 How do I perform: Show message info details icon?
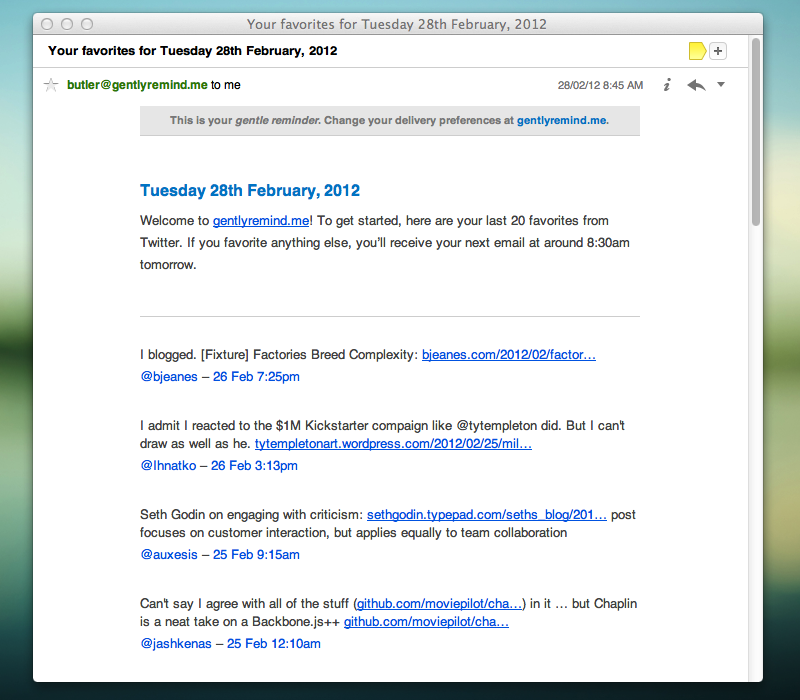coord(667,85)
